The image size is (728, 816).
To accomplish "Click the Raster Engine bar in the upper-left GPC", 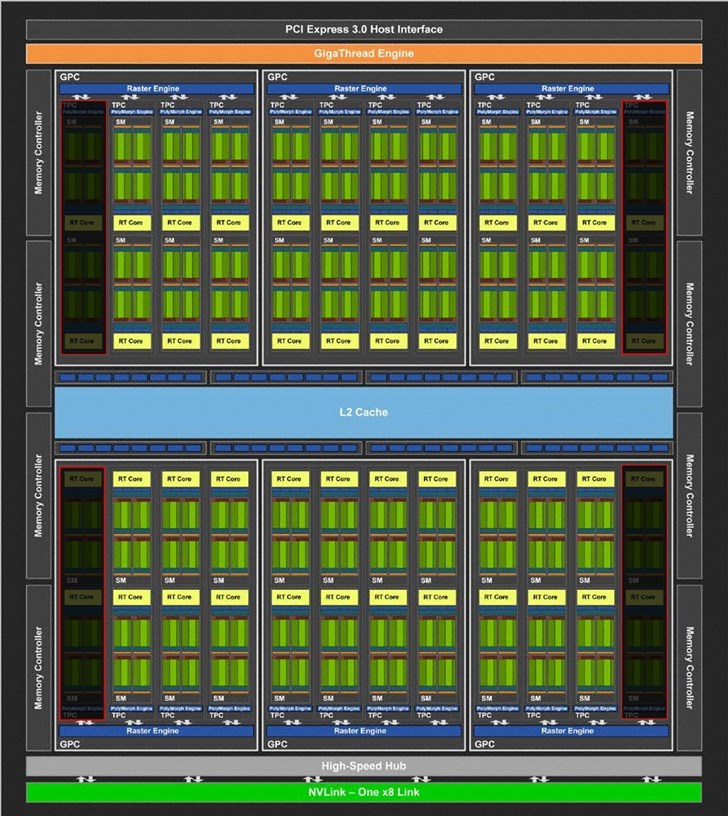I will pos(157,88).
